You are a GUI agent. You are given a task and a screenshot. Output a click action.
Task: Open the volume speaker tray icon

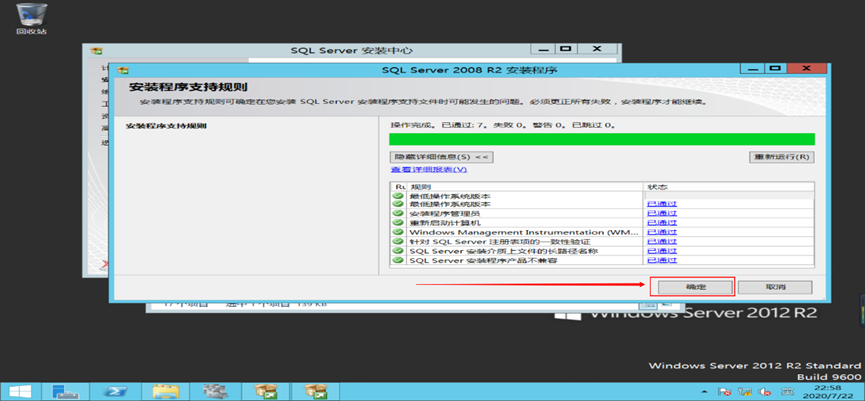pyautogui.click(x=765, y=391)
